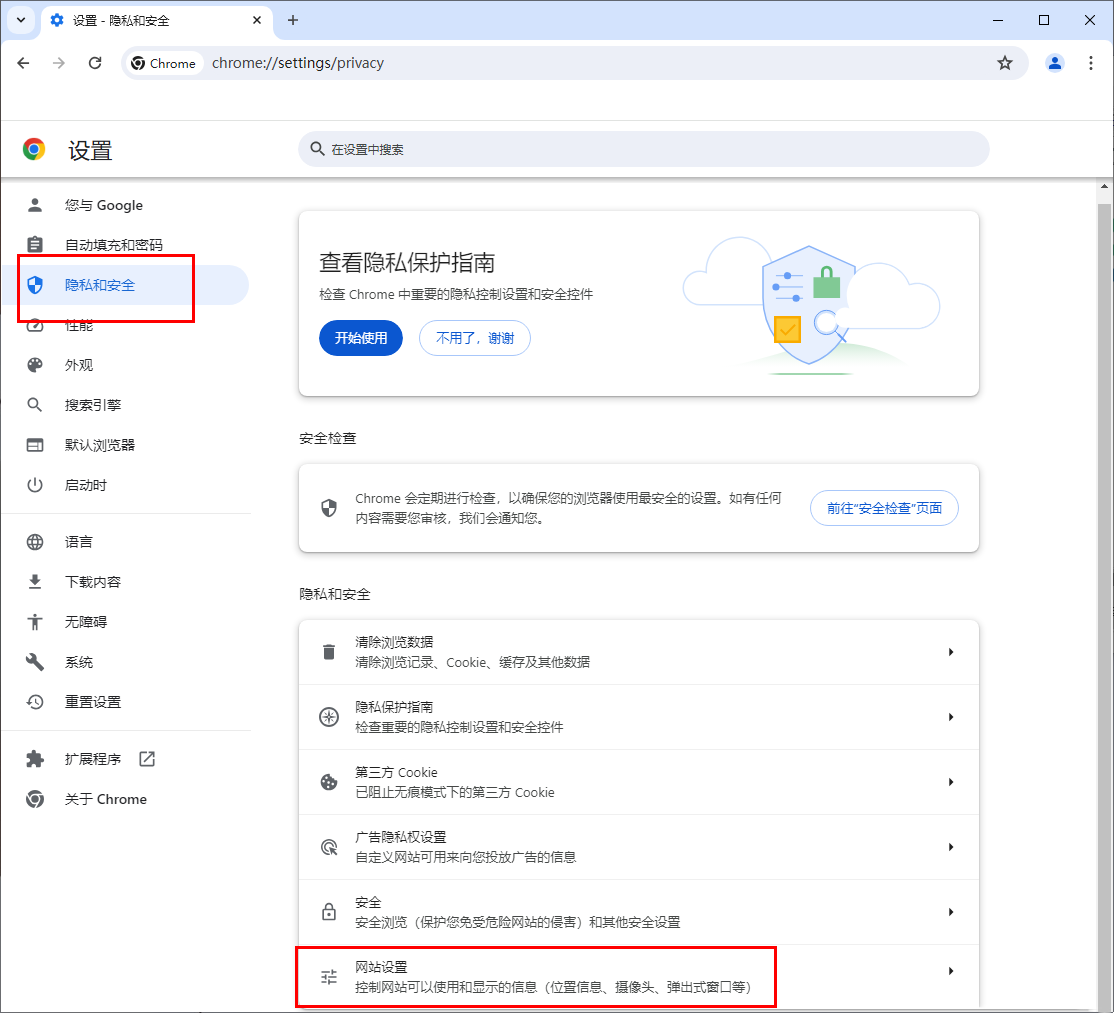The height and width of the screenshot is (1013, 1114).
Task: Expand 广告隐私权设置 with its arrow
Action: [951, 847]
